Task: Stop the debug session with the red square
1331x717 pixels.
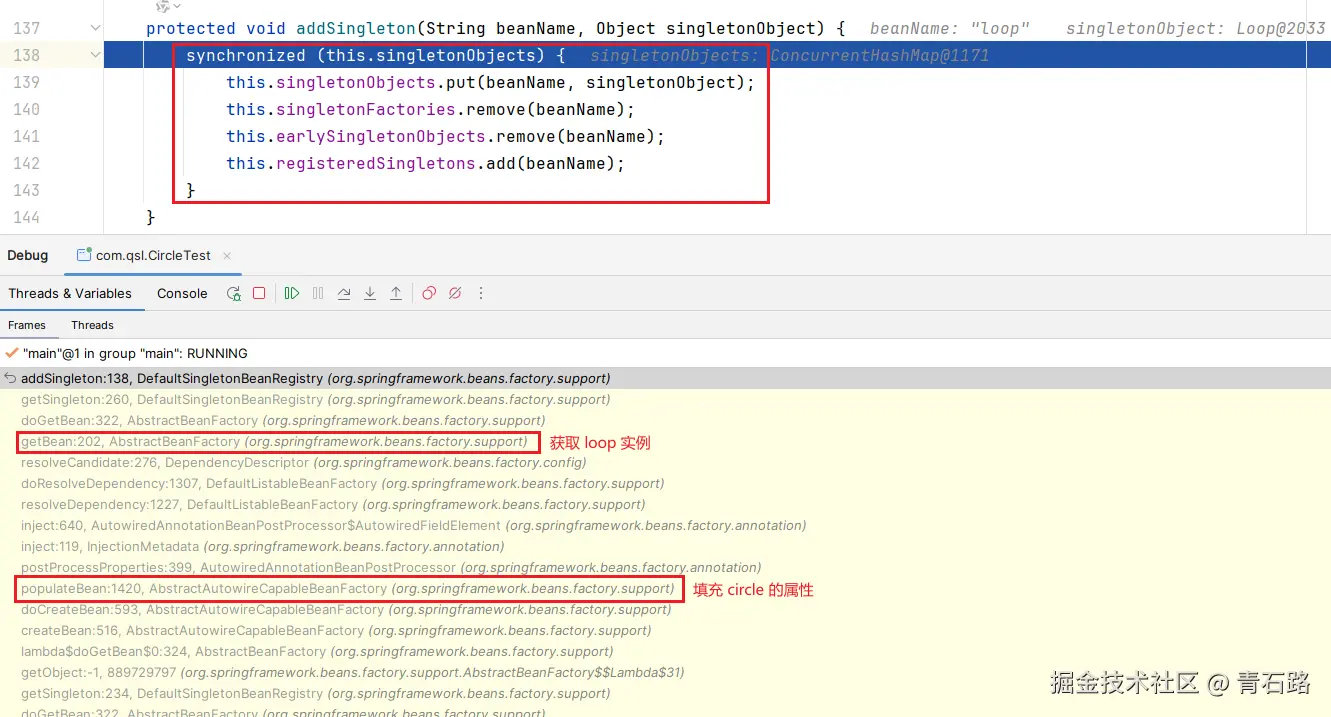Action: pyautogui.click(x=259, y=293)
